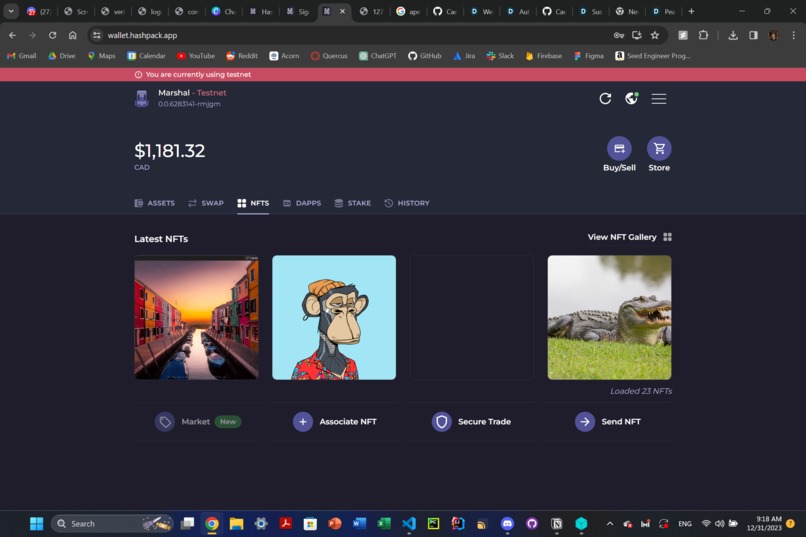806x537 pixels.
Task: Click the Testnet label next to Marshal
Action: pos(212,93)
